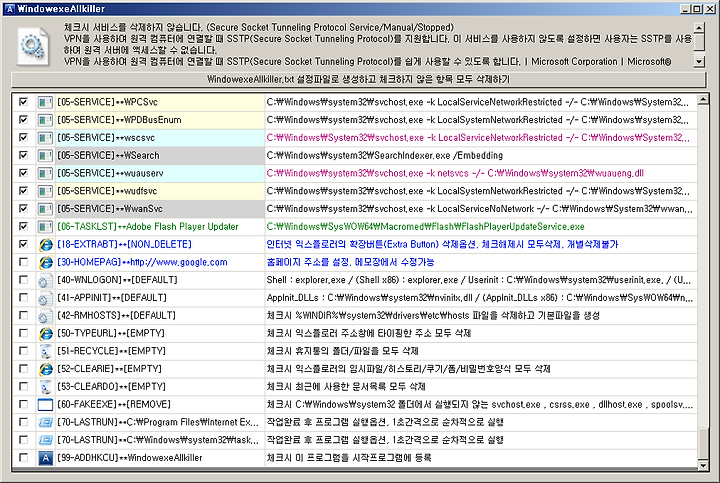Click the service icon beside WPDBusEnum

tap(45, 120)
